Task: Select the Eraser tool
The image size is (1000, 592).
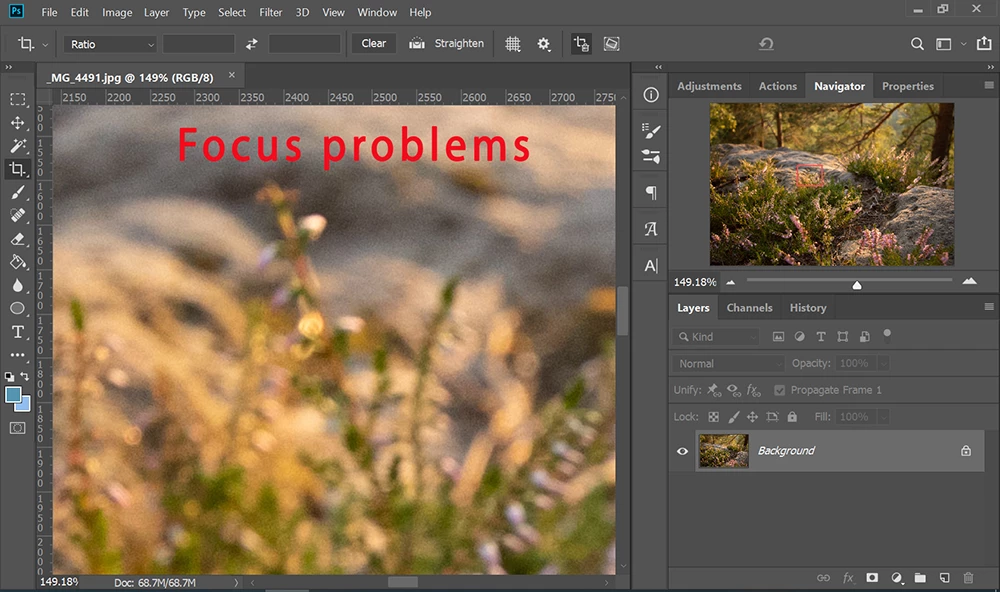Action: (x=18, y=239)
